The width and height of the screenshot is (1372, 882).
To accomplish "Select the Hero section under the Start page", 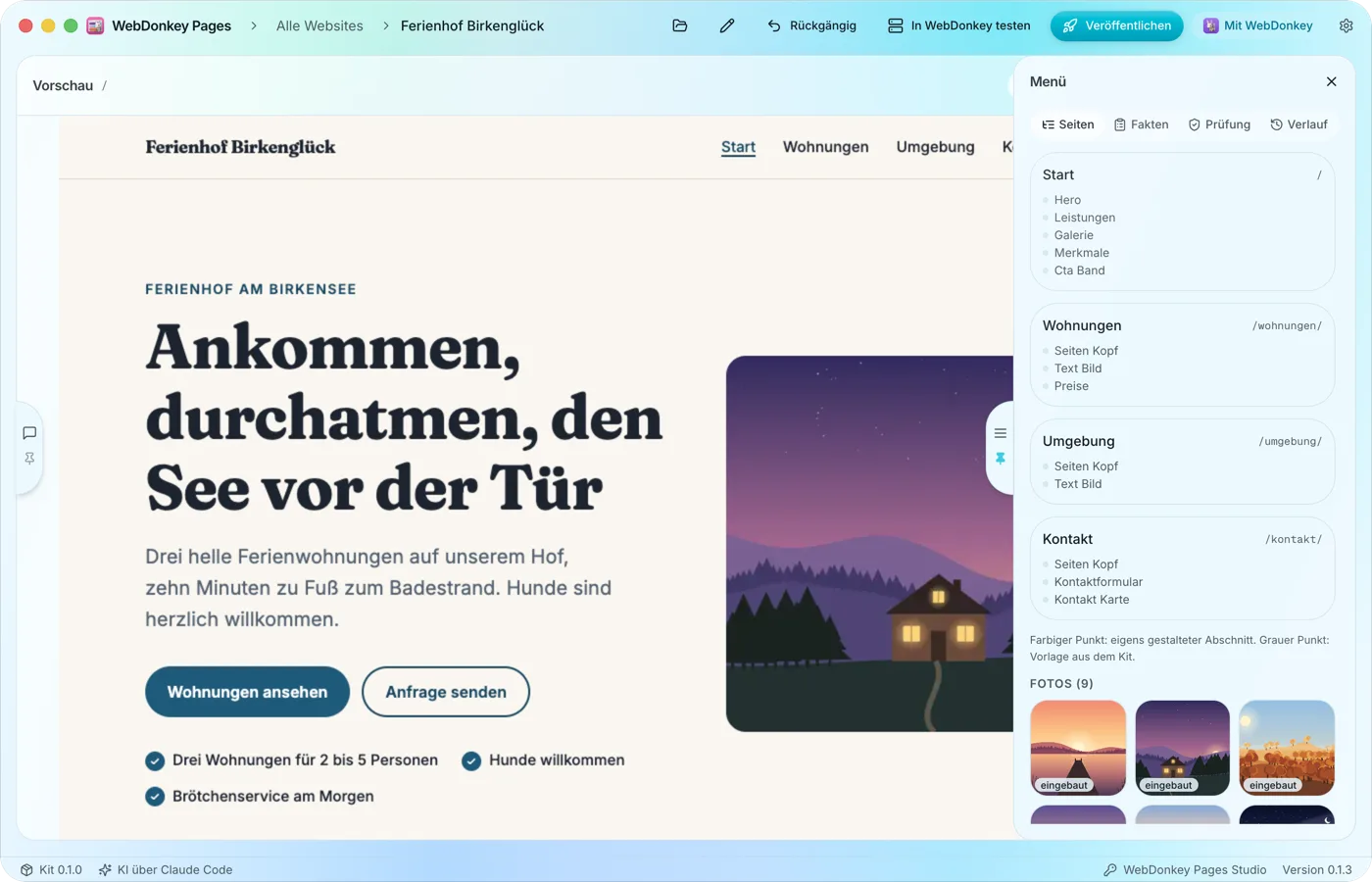I will point(1067,200).
